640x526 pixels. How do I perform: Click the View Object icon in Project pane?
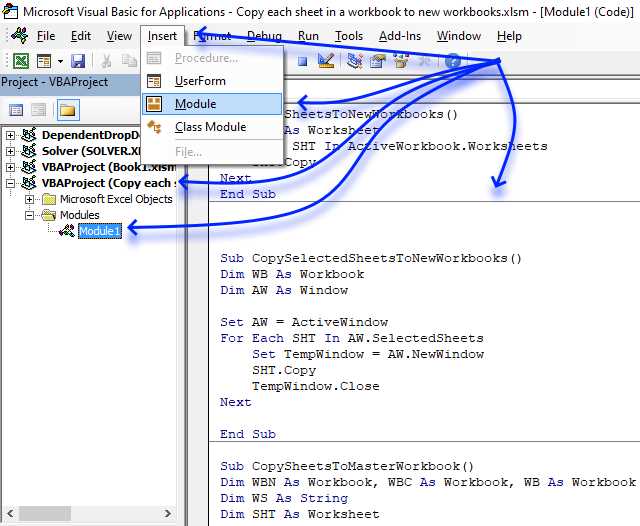coord(39,110)
